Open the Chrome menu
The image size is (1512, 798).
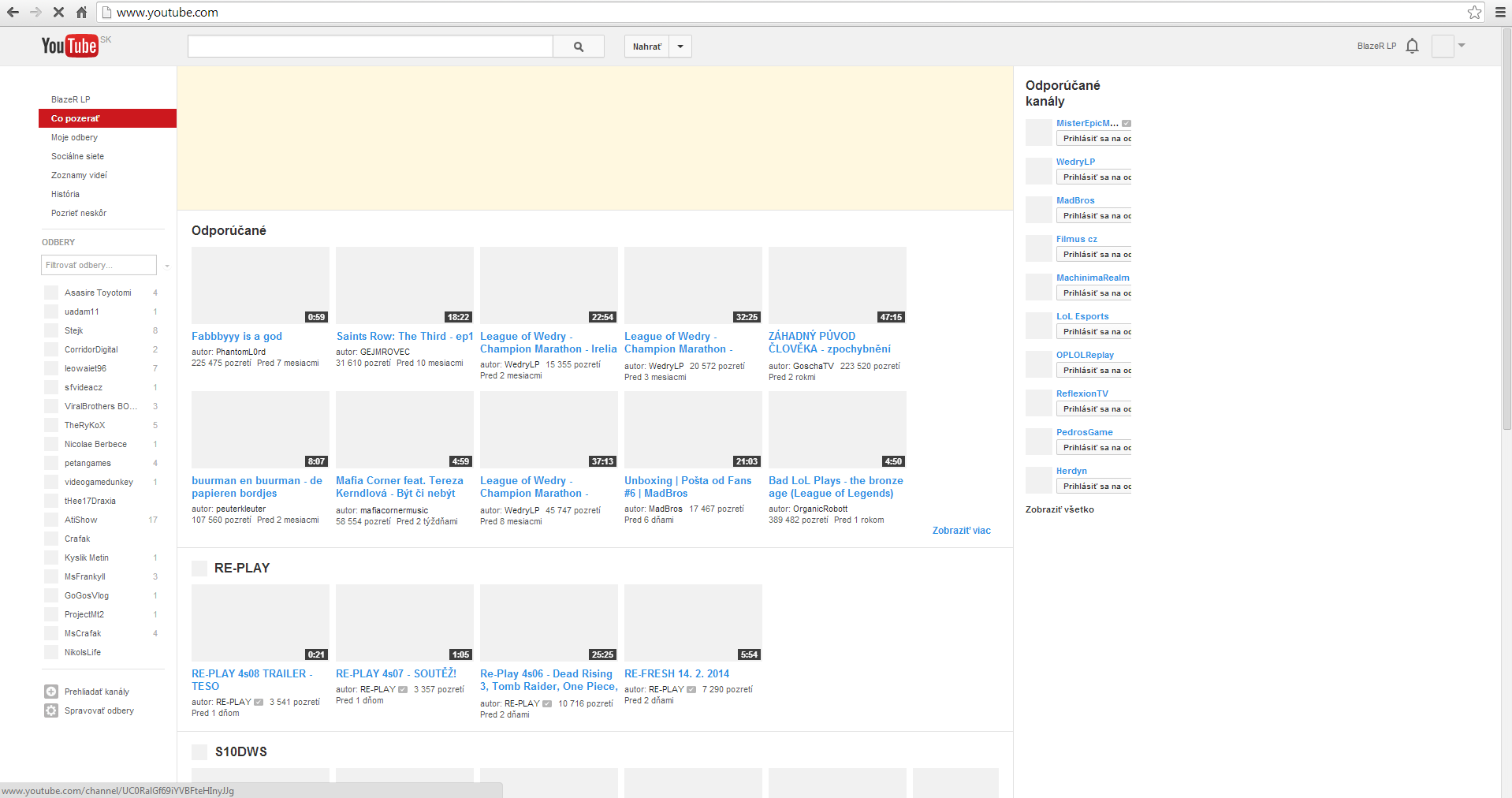pos(1500,12)
